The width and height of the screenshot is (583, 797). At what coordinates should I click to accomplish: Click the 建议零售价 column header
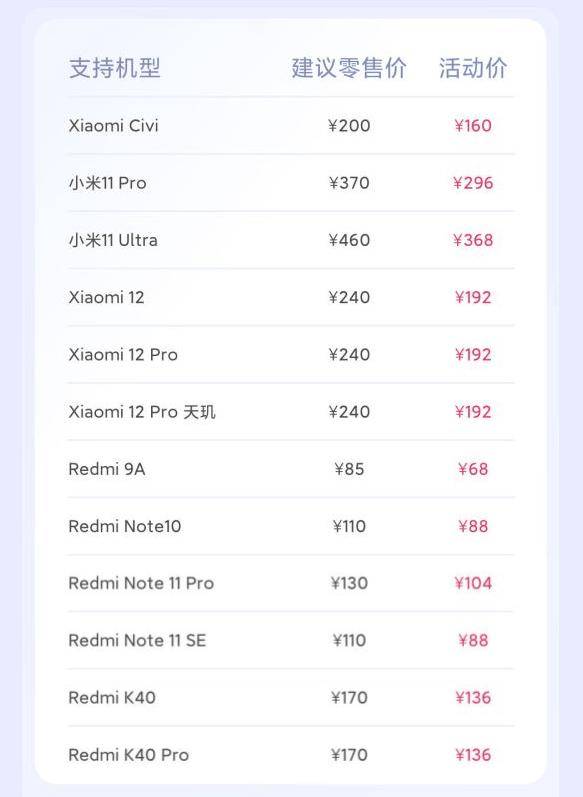pyautogui.click(x=349, y=68)
